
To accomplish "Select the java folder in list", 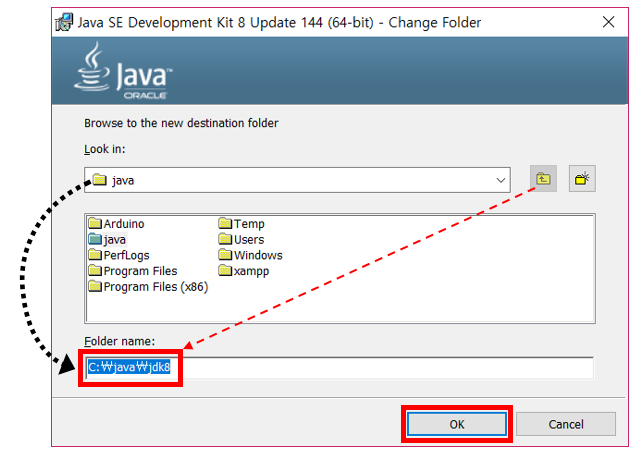I will pos(107,239).
